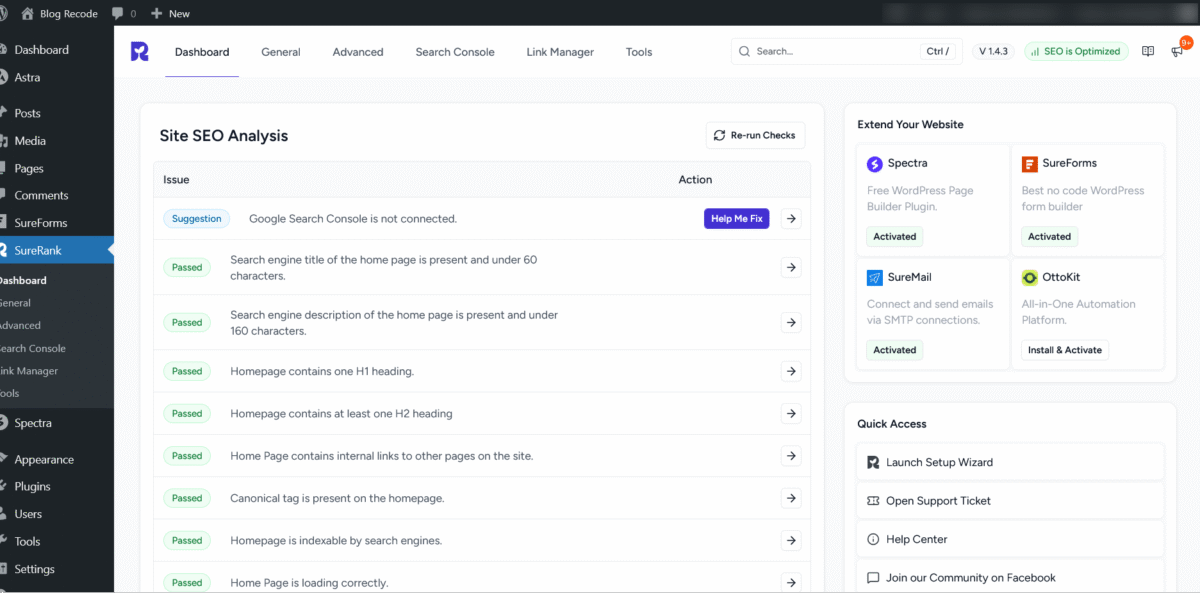Switch to the Search Console tab
This screenshot has height=593, width=1200.
click(455, 51)
